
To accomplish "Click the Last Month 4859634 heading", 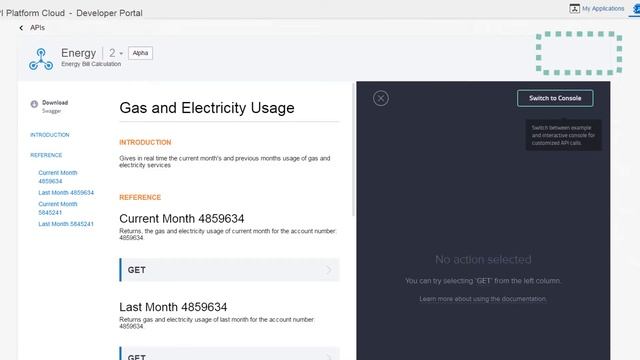I will pos(173,307).
